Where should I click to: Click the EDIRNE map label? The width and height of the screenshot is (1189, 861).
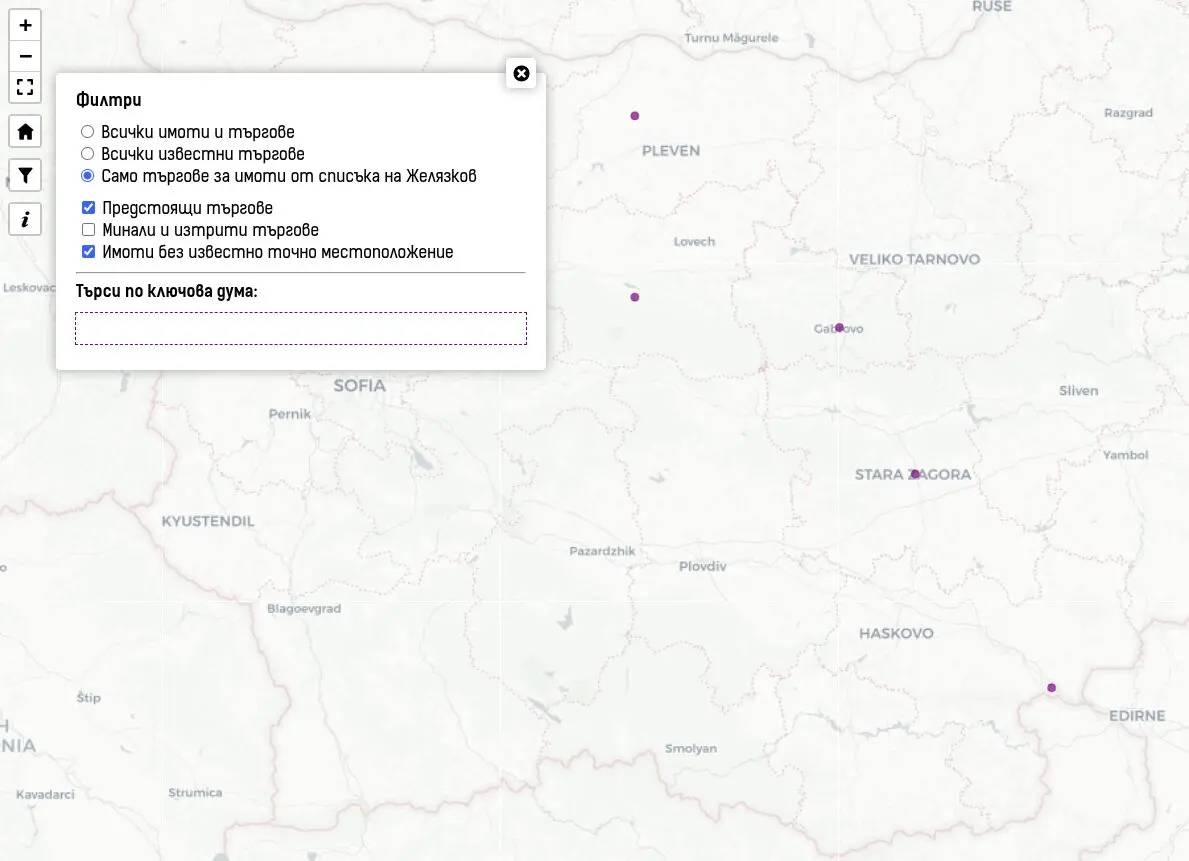tap(1137, 716)
